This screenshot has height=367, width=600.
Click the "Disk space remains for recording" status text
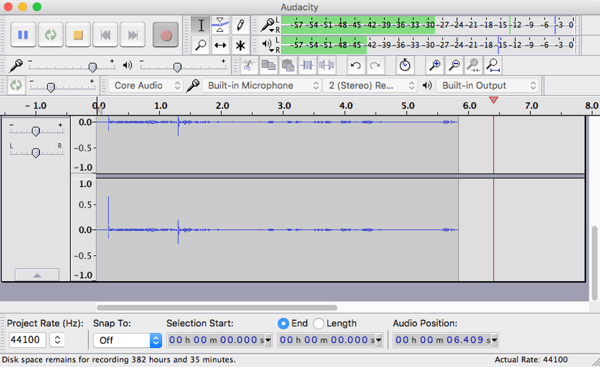click(x=119, y=360)
